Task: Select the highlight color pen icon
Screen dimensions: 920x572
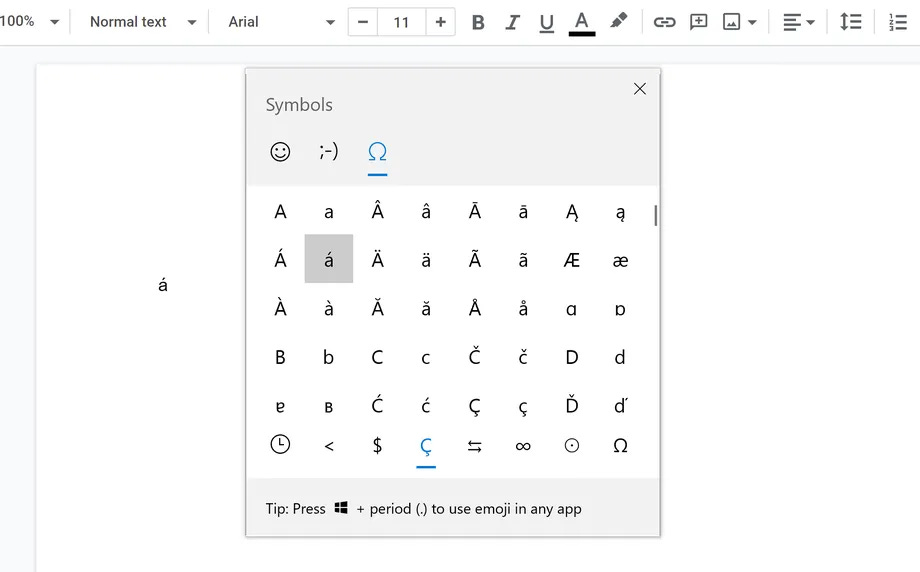Action: click(619, 21)
